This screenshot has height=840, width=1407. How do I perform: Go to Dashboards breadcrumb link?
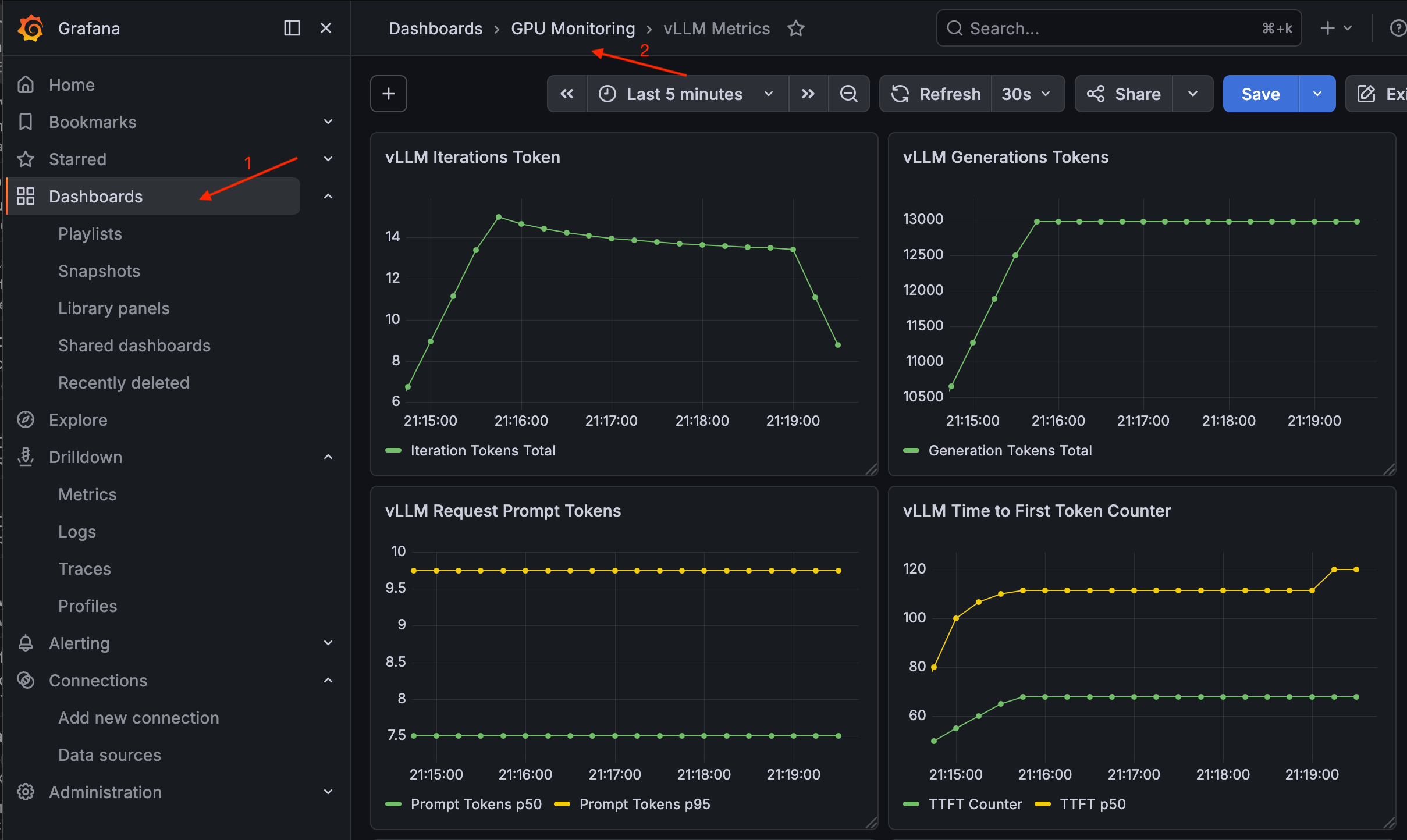click(x=435, y=29)
